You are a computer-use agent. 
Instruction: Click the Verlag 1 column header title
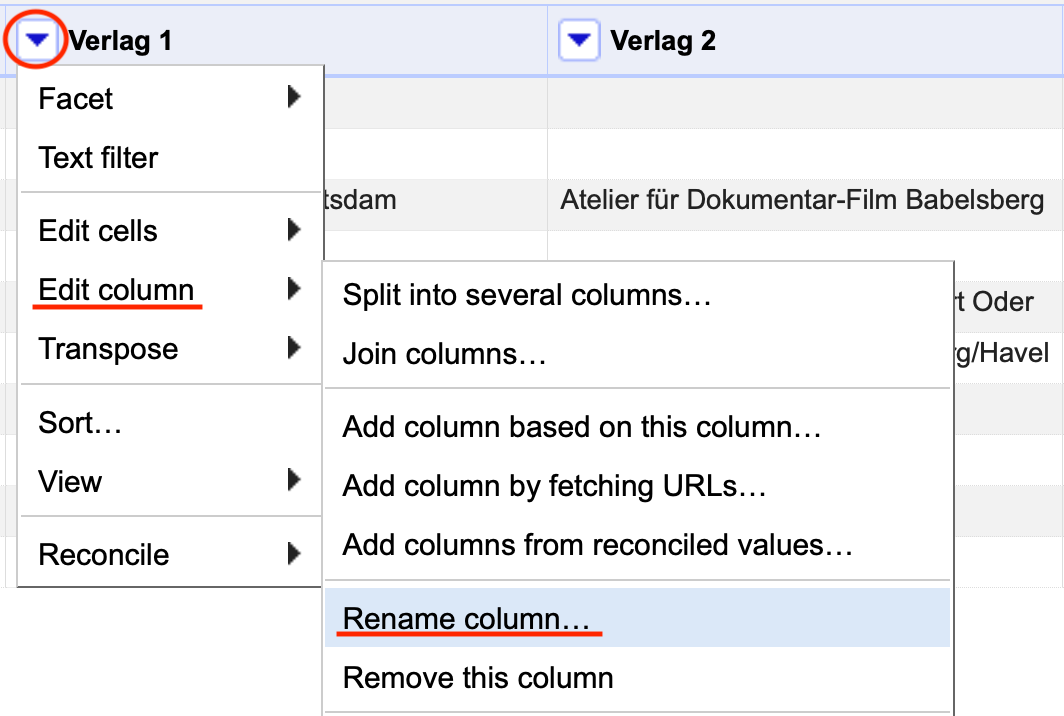click(x=120, y=41)
